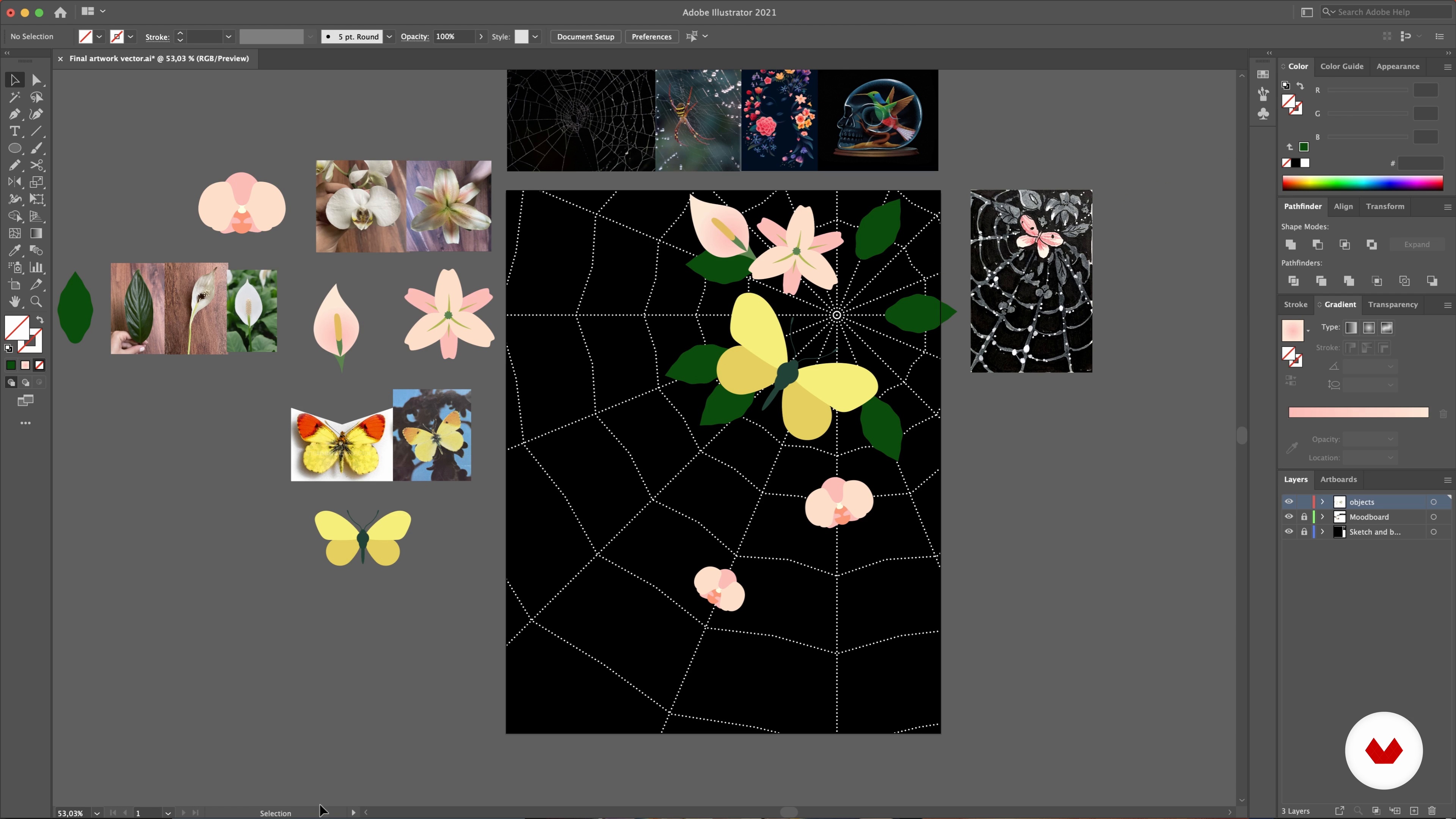Select the Gradient tool in toolbar
This screenshot has height=819, width=1456.
pos(37,233)
